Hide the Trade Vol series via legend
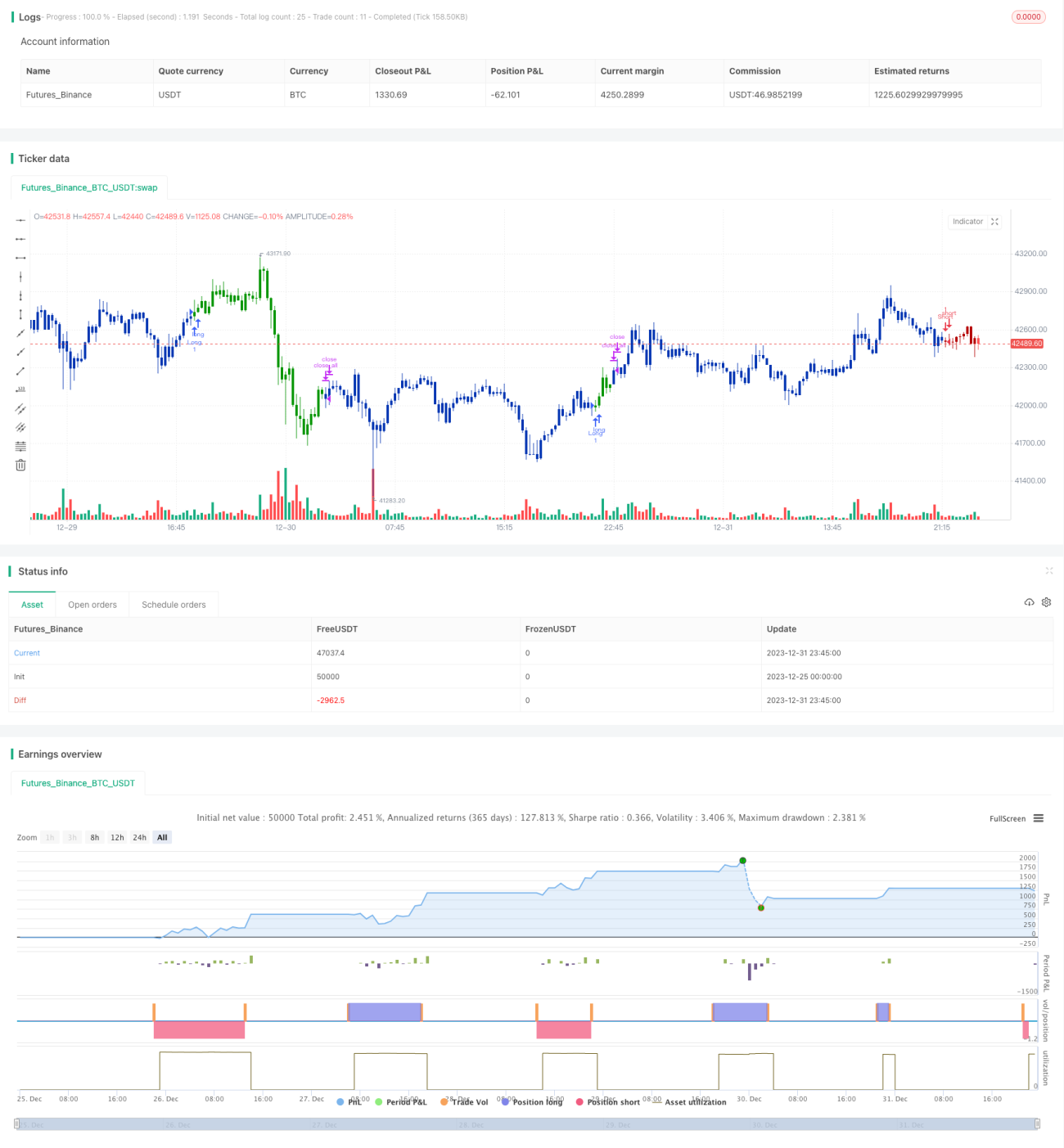 point(464,1102)
